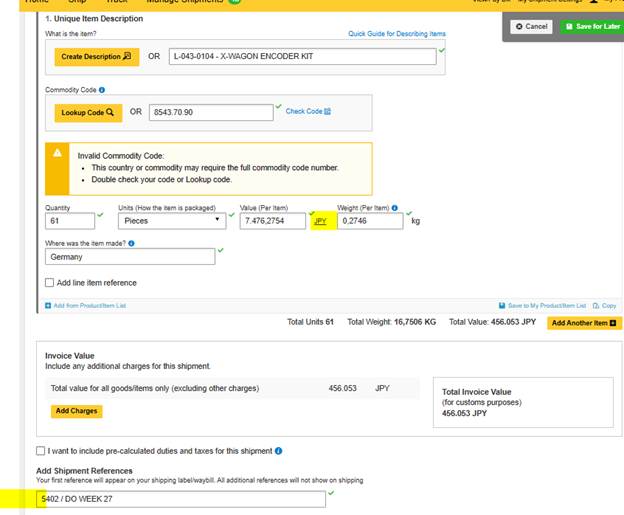Enable the Add line item reference checkbox

click(x=49, y=283)
